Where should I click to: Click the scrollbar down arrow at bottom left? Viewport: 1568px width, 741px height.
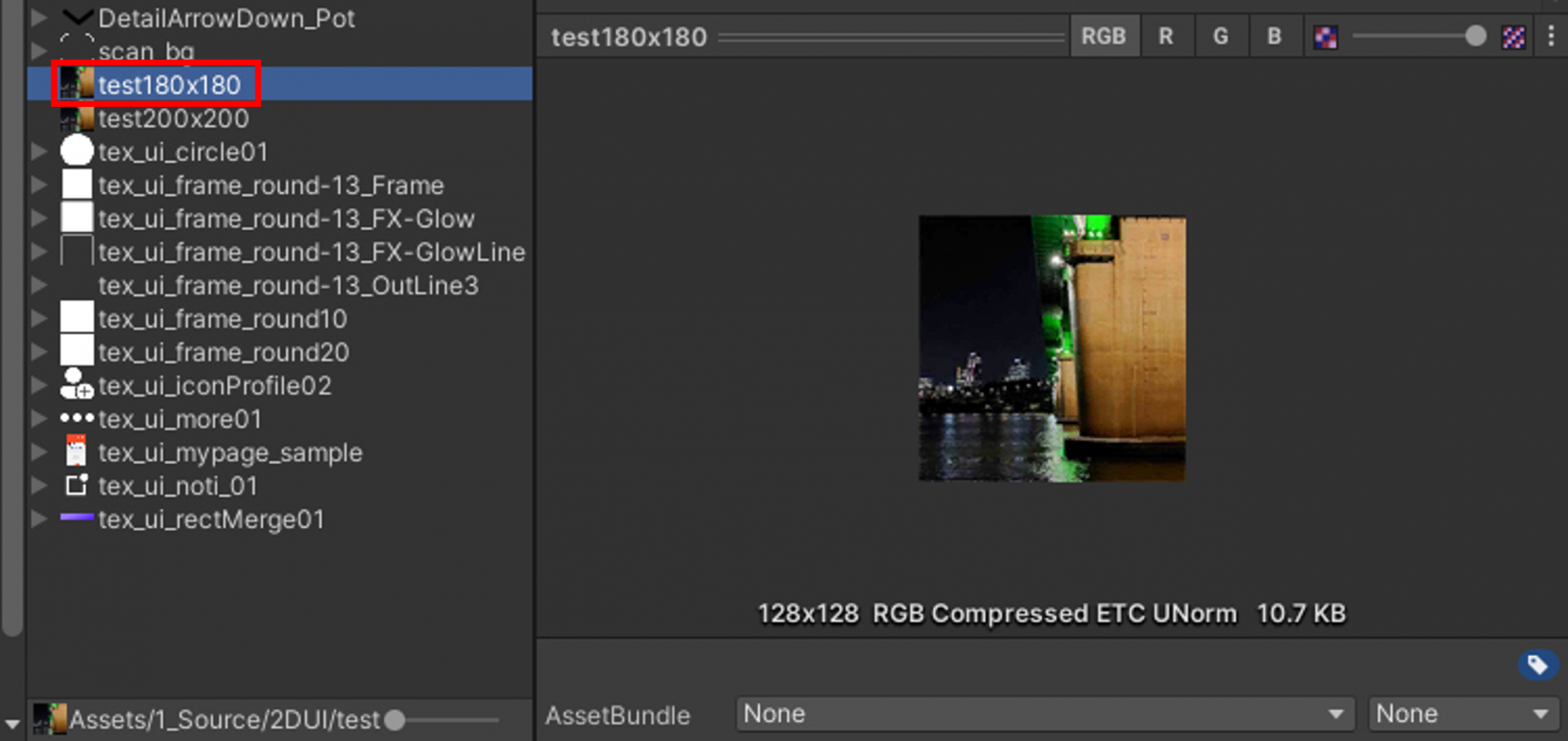point(12,723)
